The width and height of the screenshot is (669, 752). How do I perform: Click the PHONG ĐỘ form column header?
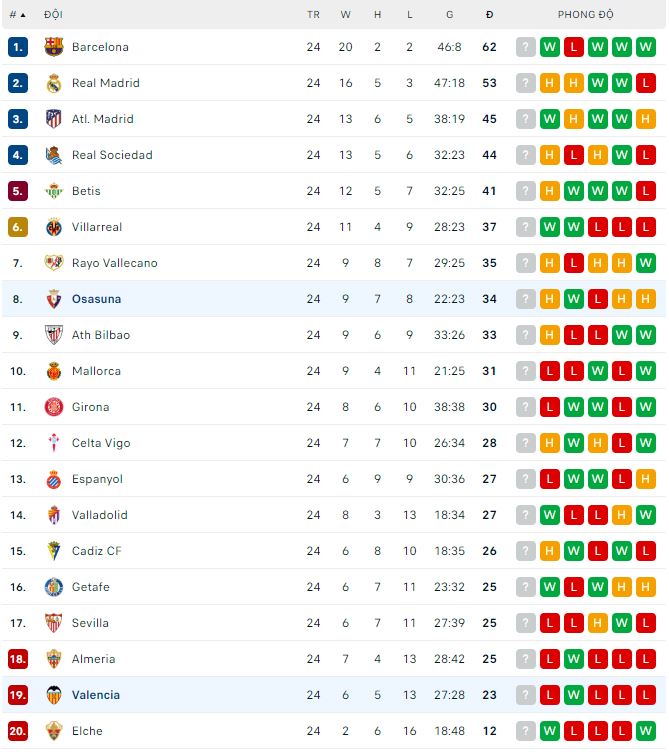pyautogui.click(x=585, y=15)
